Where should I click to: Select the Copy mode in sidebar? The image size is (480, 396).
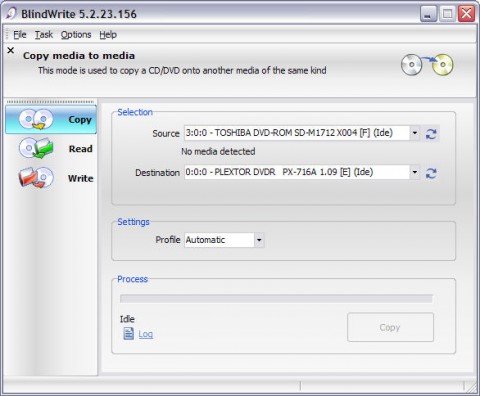pos(51,119)
